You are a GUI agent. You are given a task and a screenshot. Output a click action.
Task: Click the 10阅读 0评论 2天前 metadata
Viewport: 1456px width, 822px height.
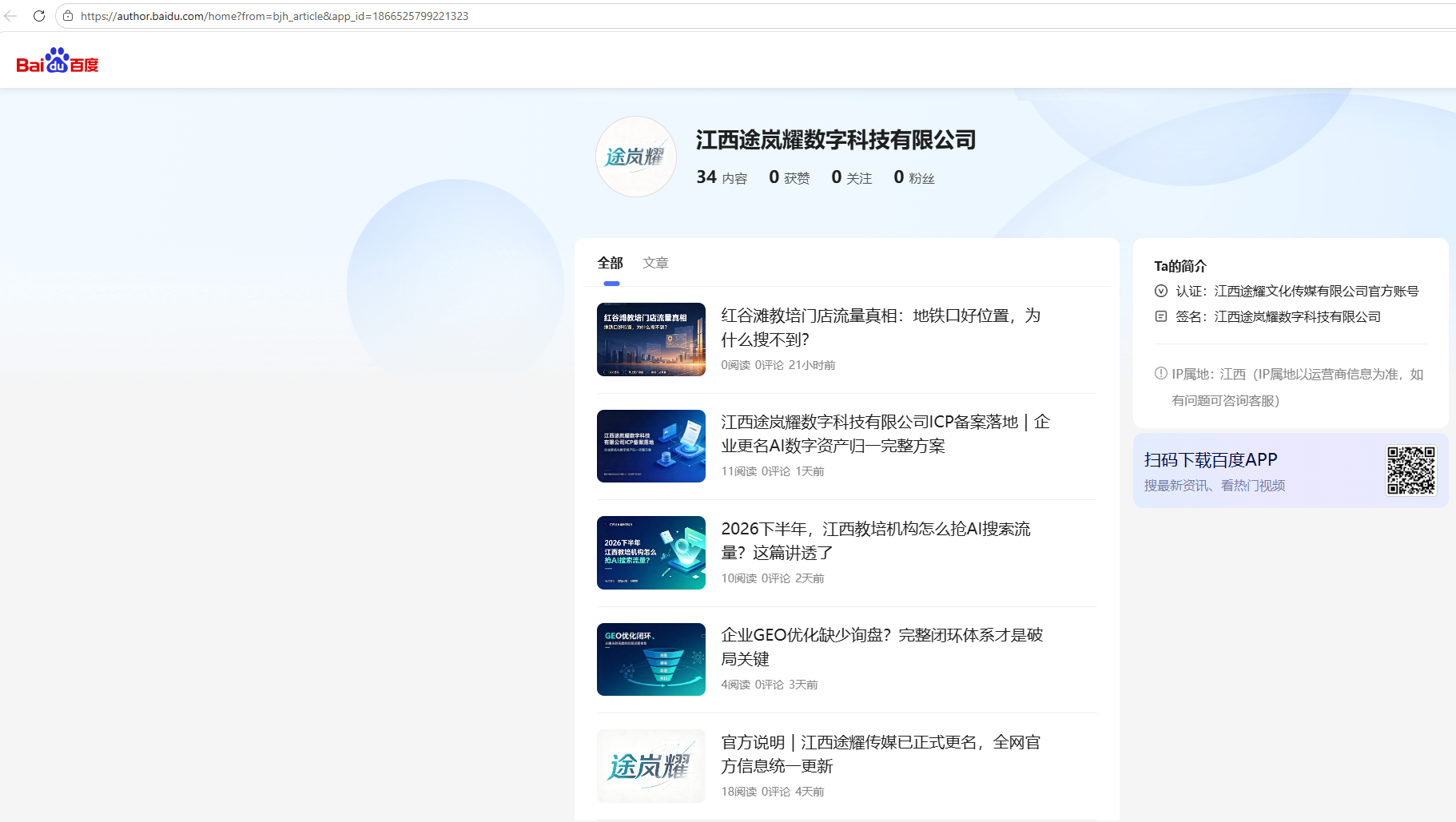point(773,578)
